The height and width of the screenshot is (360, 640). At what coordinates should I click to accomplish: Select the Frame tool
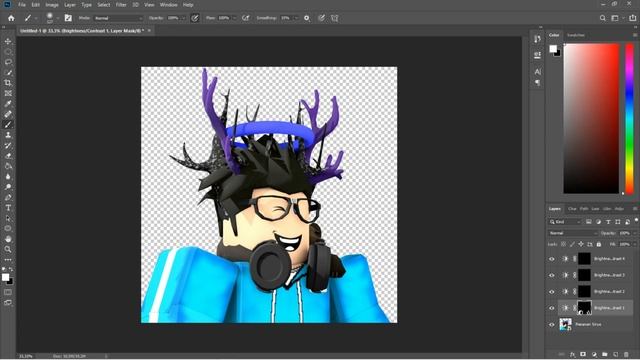point(8,93)
